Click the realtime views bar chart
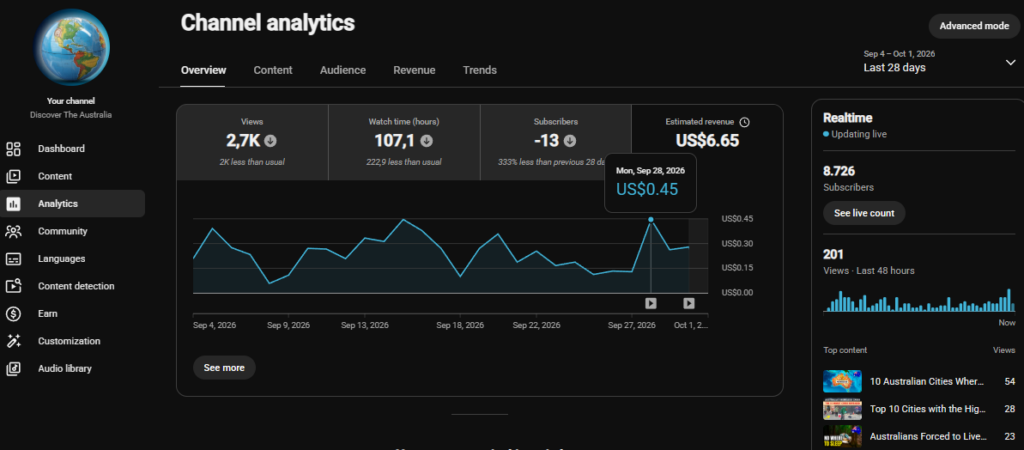Image resolution: width=1024 pixels, height=450 pixels. (919, 300)
